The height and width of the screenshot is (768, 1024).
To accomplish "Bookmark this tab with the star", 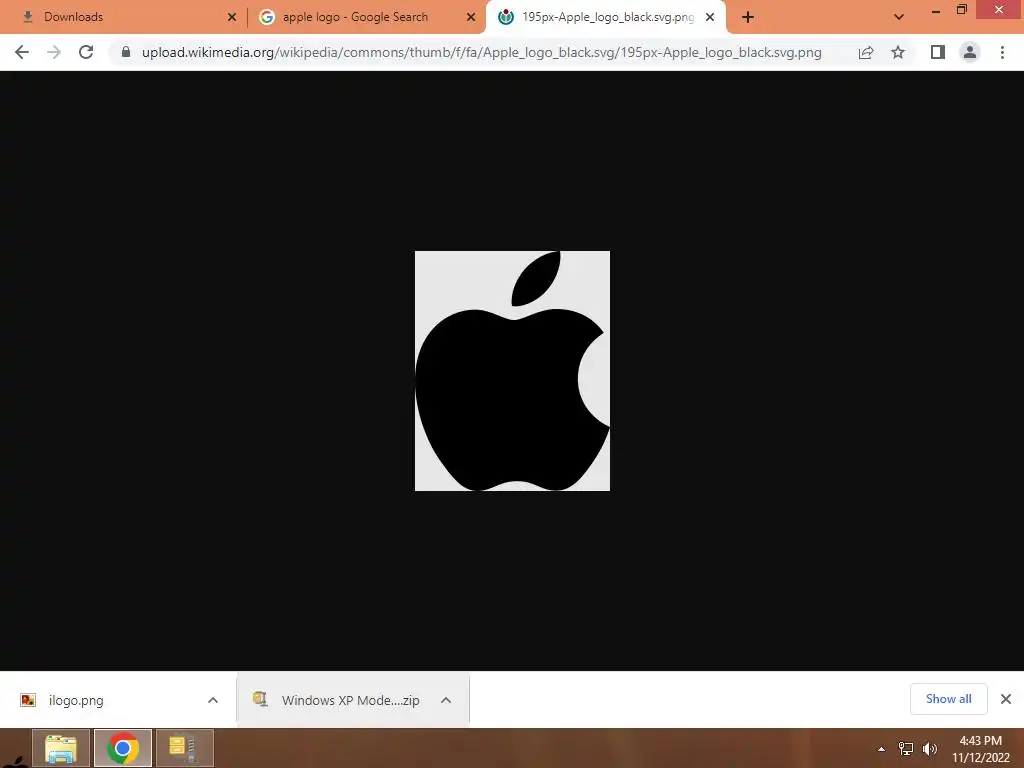I will pos(898,52).
